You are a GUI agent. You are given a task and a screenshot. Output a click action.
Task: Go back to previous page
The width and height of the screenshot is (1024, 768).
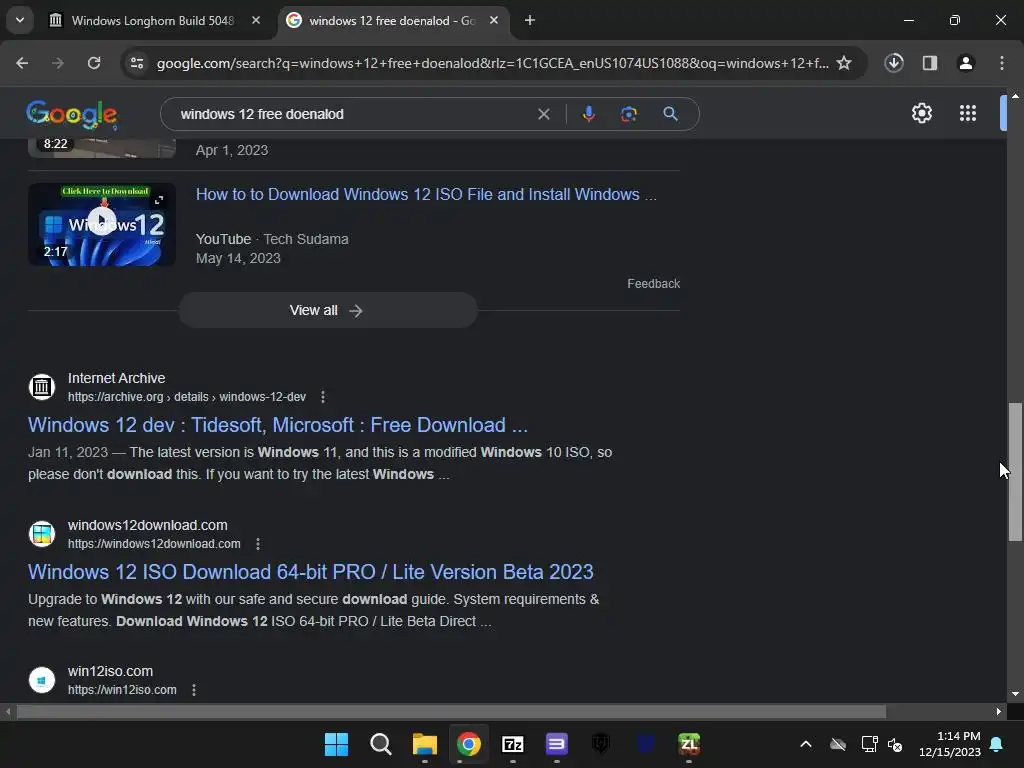[22, 63]
